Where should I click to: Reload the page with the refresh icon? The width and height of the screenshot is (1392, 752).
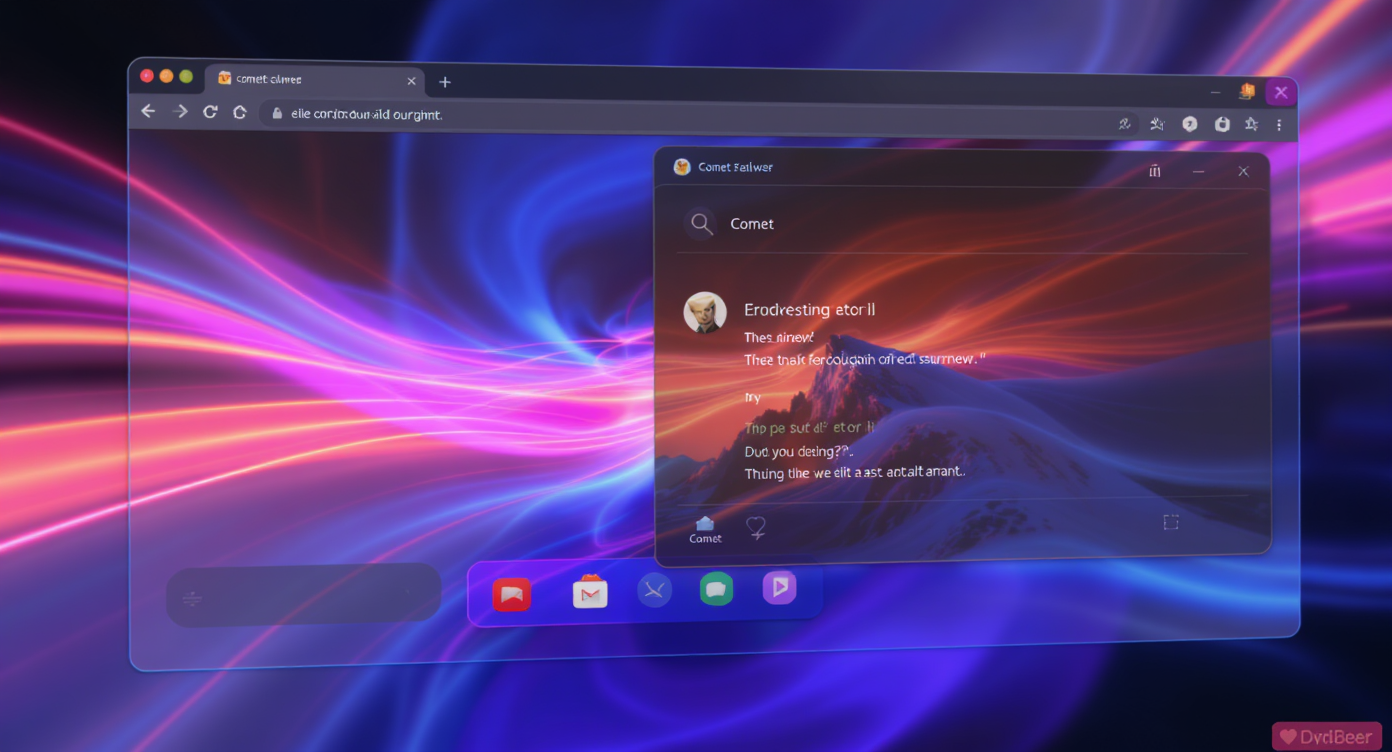pyautogui.click(x=210, y=112)
